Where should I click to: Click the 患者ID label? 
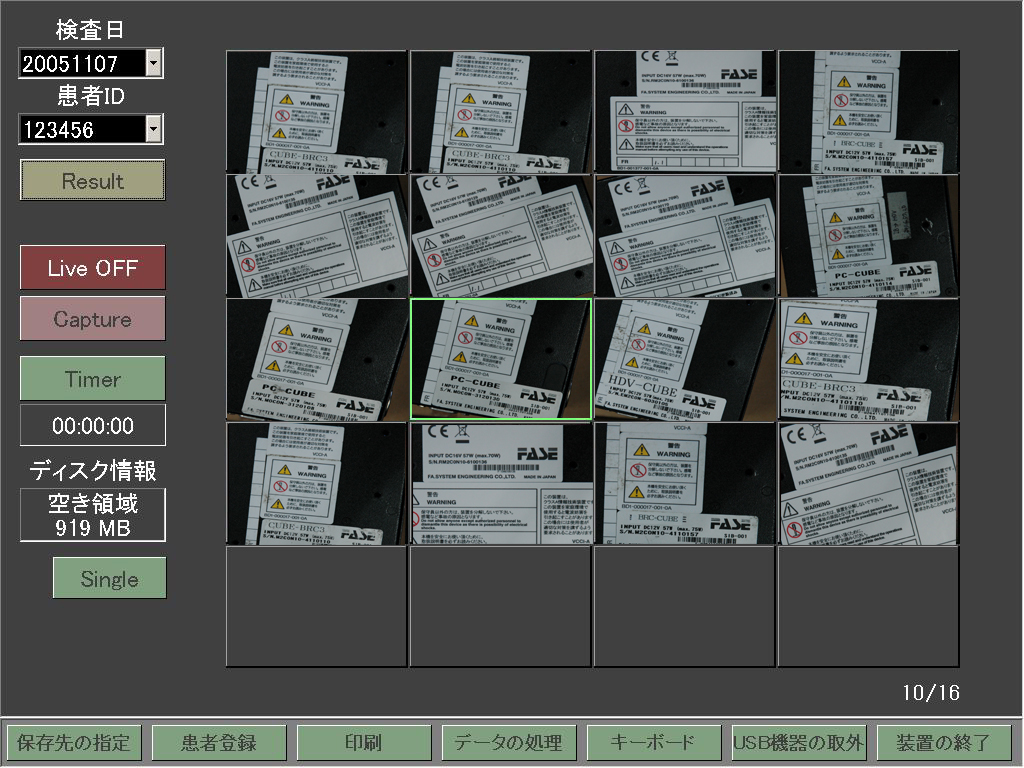click(x=91, y=96)
